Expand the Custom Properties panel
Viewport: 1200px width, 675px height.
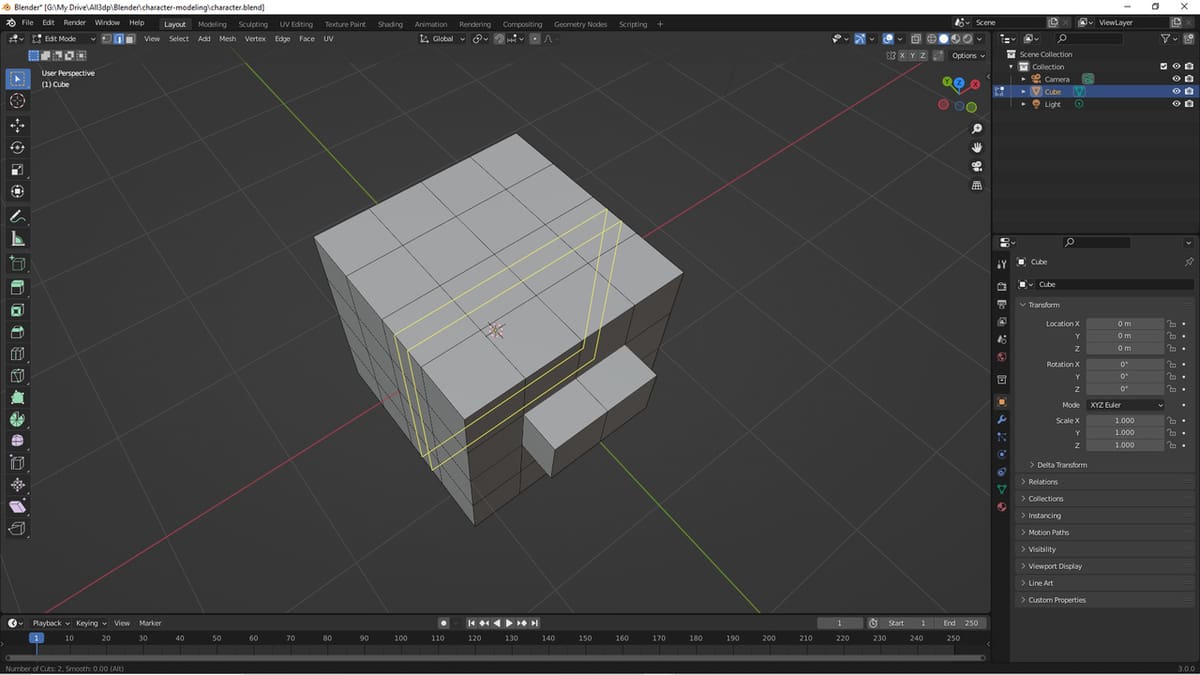[x=1105, y=600]
